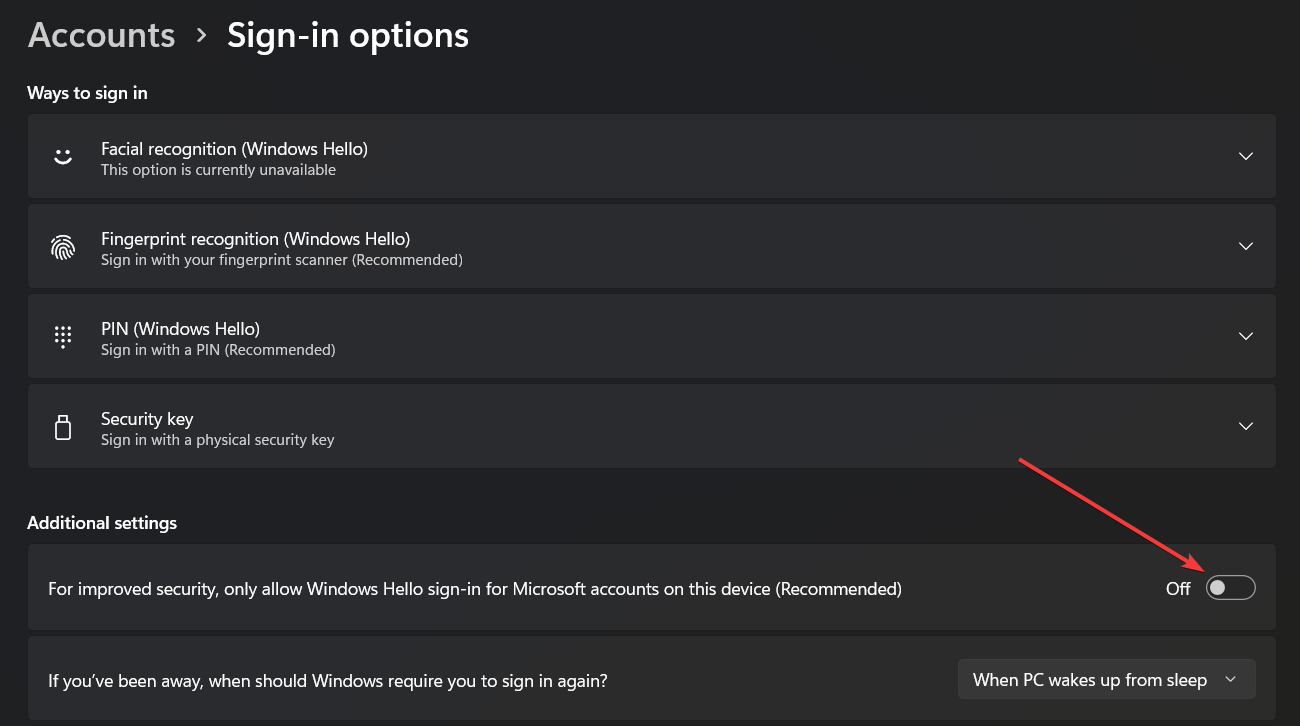Open the 'When PC wakes up from sleep' dropdown
This screenshot has width=1300, height=726.
tap(1106, 680)
